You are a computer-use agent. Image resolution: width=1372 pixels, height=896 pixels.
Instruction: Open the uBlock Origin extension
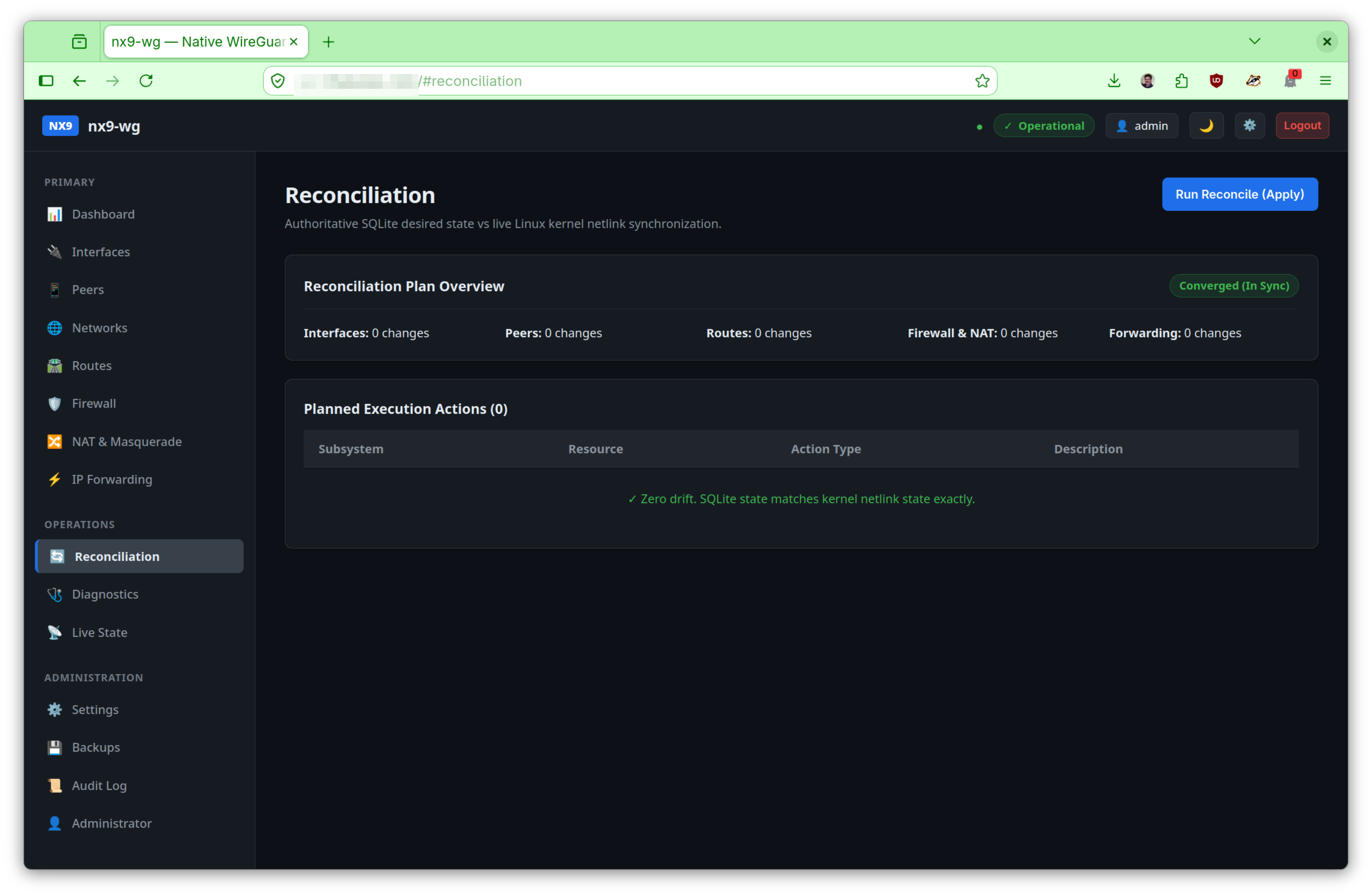pos(1217,80)
